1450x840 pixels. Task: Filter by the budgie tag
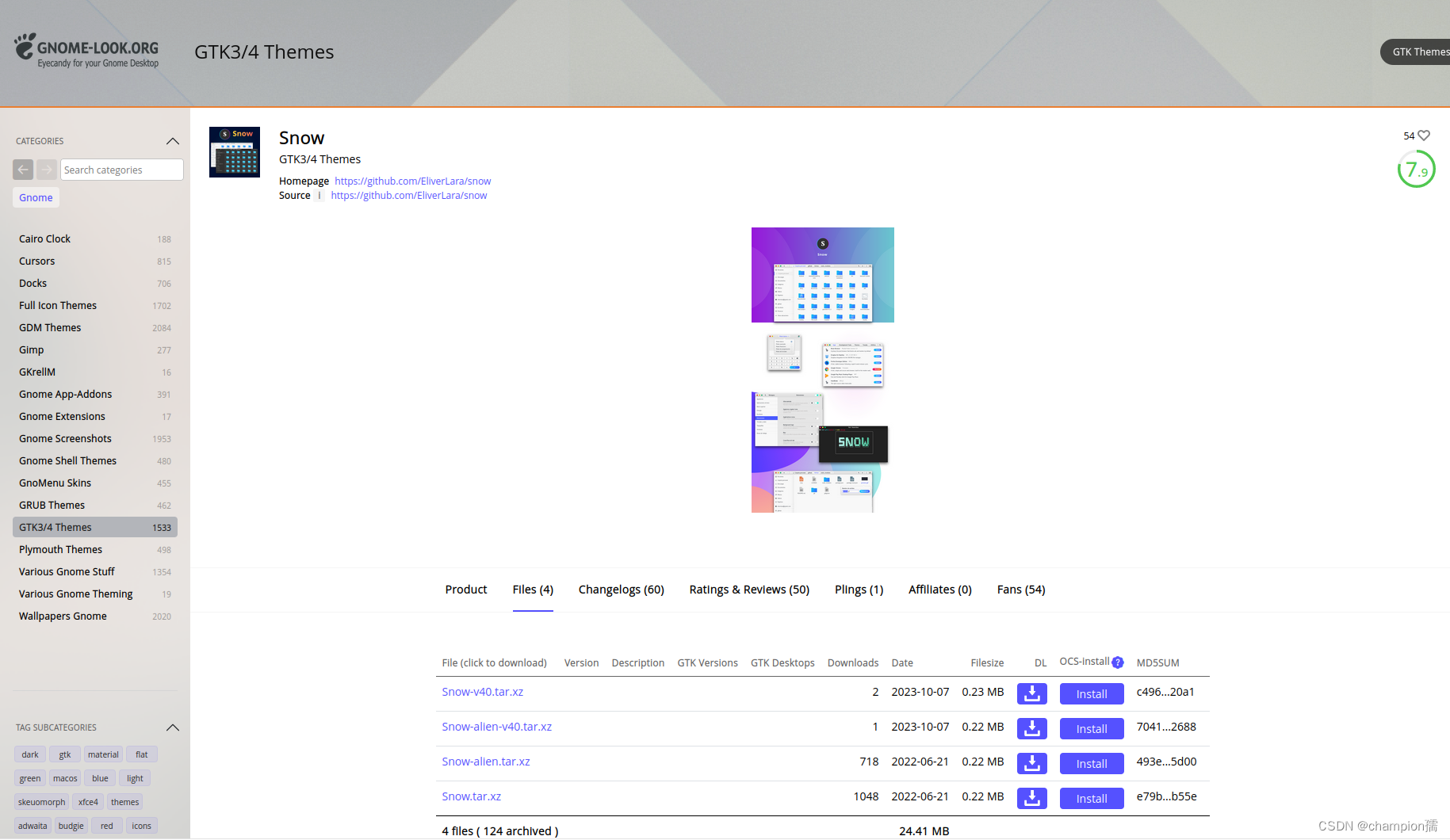[x=71, y=826]
